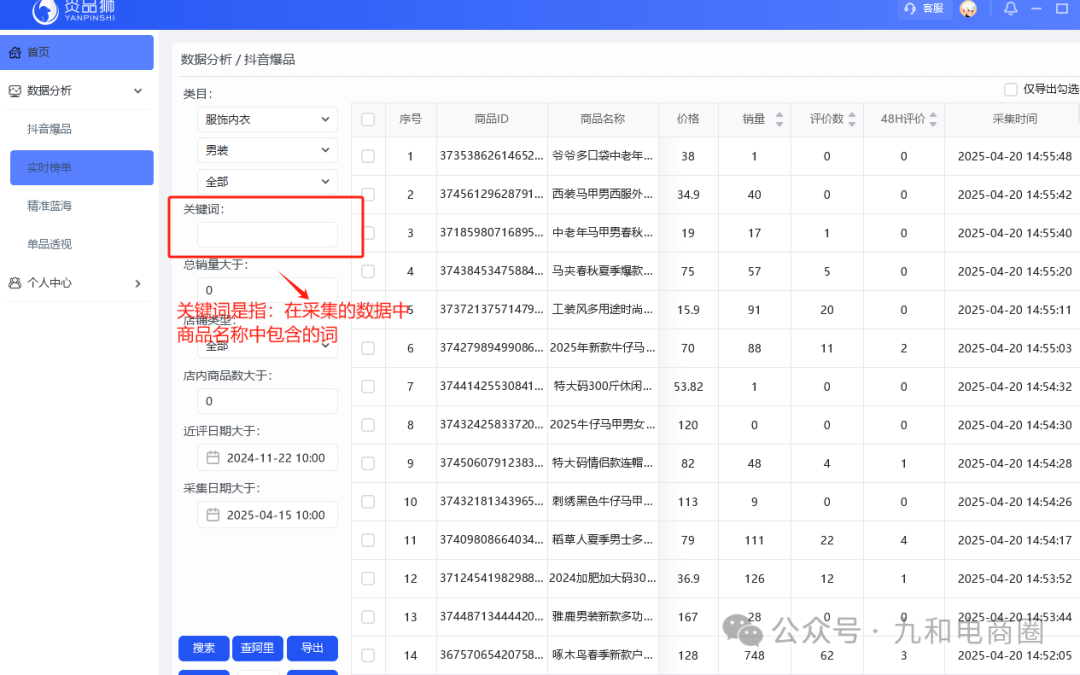Check the checkbox for row 序号 1

coord(367,156)
